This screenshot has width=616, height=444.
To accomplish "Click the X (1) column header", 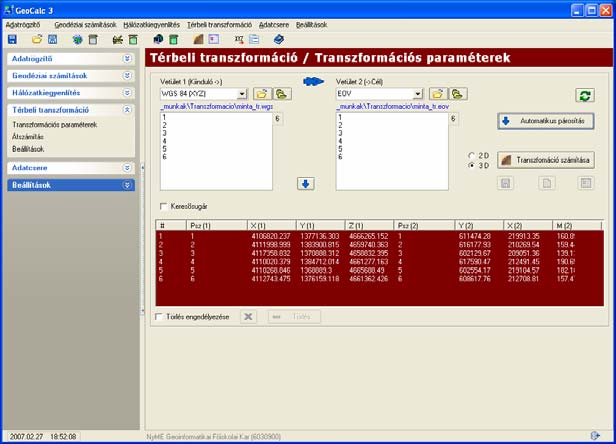I will click(271, 226).
